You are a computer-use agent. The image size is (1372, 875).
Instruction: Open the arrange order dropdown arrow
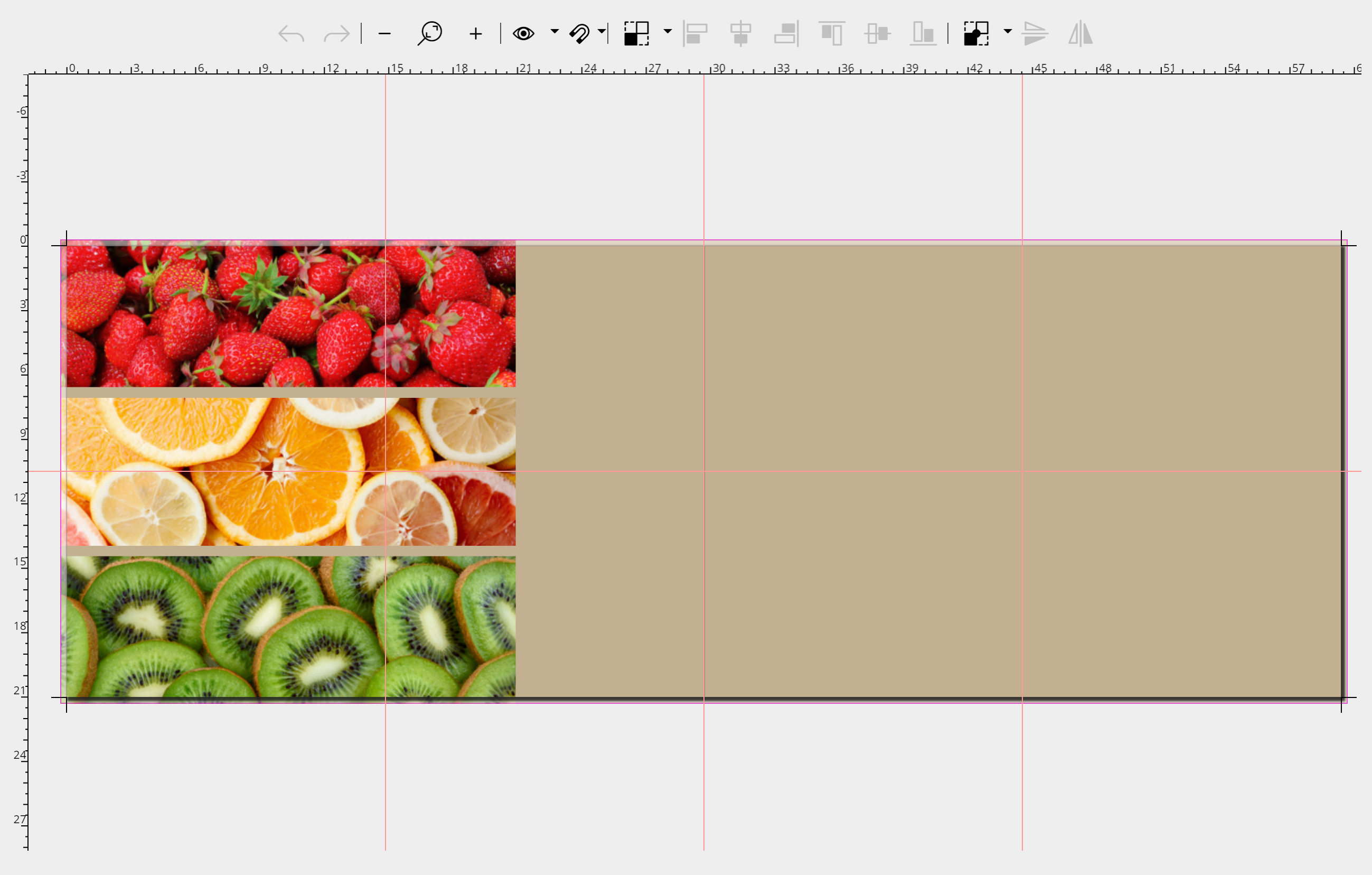coord(1008,31)
